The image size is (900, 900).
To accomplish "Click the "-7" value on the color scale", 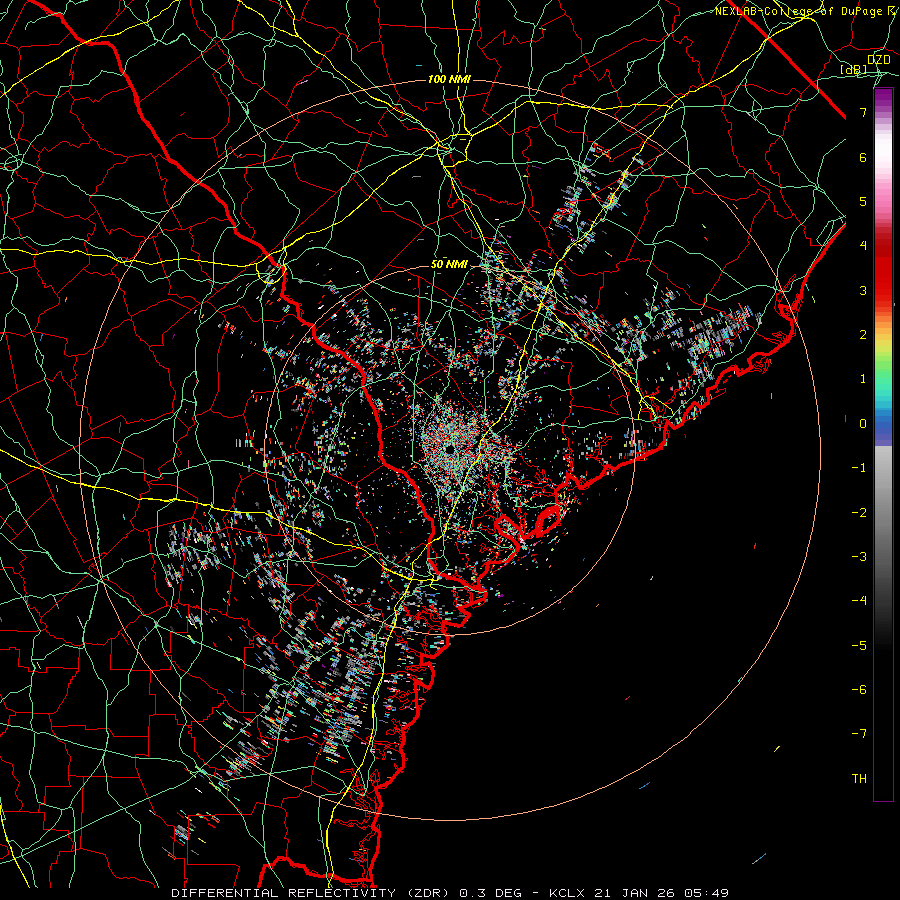I will [x=859, y=734].
